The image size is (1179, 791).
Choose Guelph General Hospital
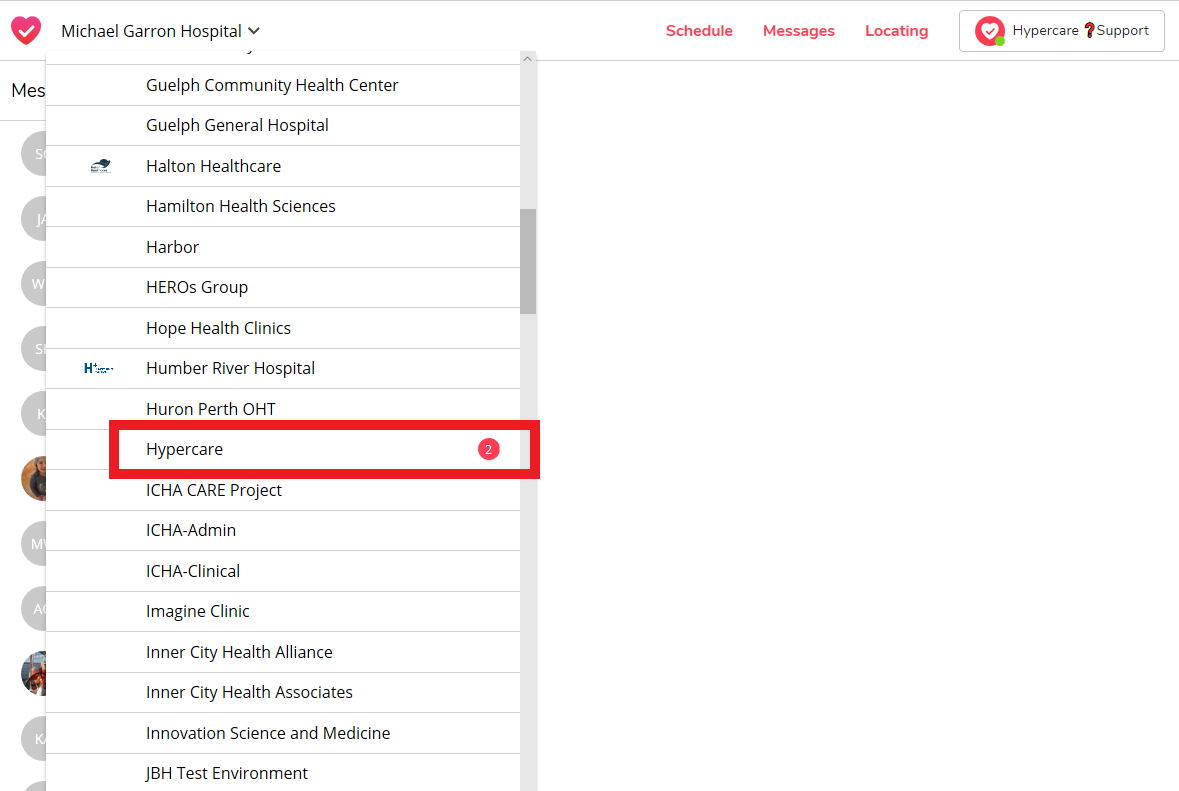(283, 126)
